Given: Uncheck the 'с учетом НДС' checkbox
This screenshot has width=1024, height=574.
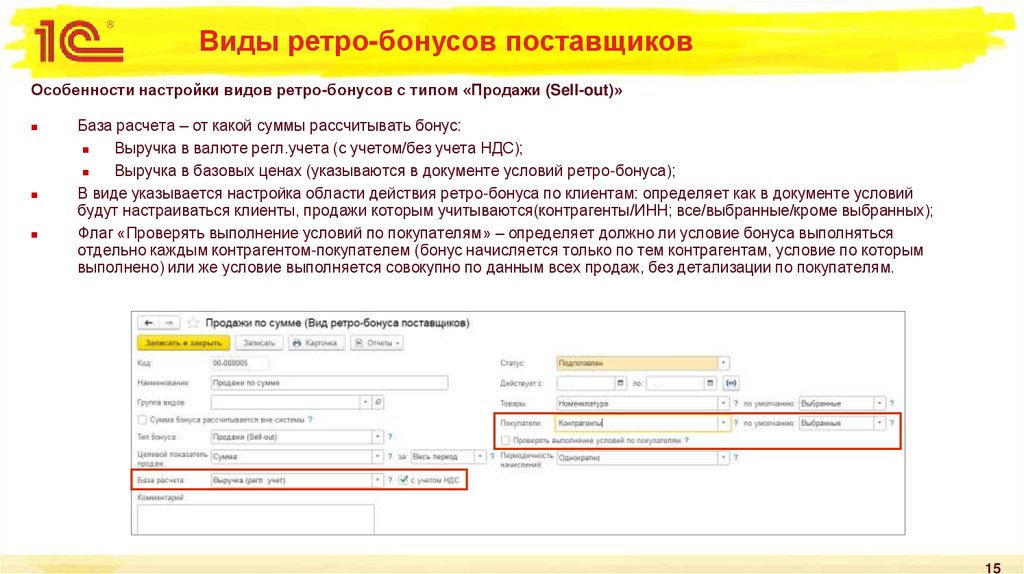Looking at the screenshot, I should [x=403, y=480].
